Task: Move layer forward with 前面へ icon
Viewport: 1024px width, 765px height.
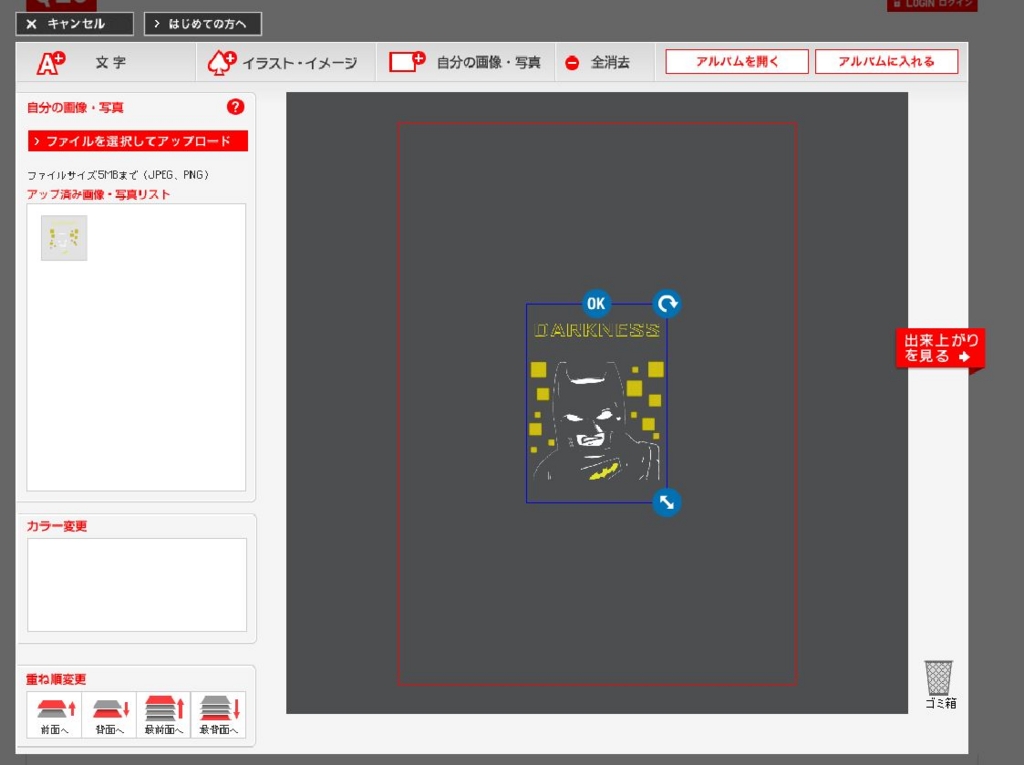Action: tap(55, 715)
